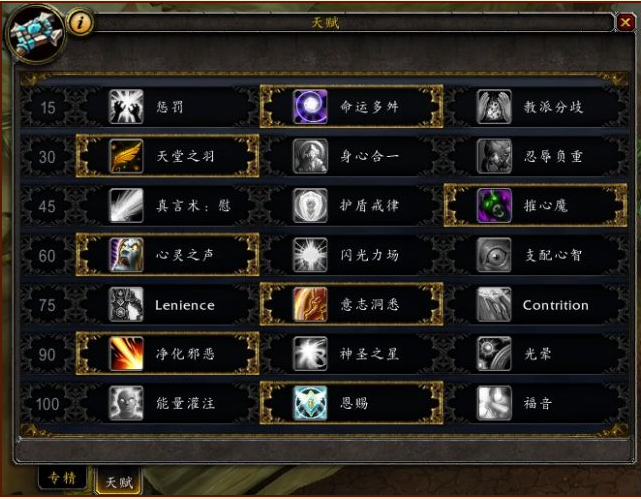This screenshot has height=499, width=641.
Task: Choose the Contrition talent icon
Action: [494, 304]
